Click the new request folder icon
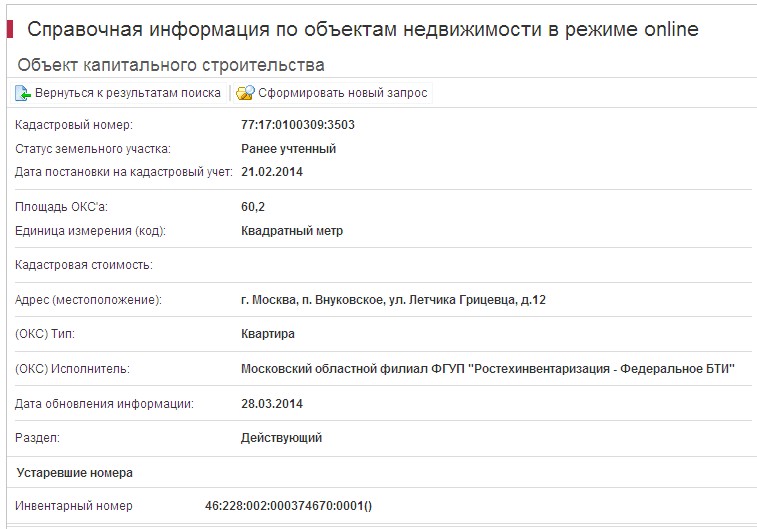Screen dimensions: 757x529 tap(245, 93)
